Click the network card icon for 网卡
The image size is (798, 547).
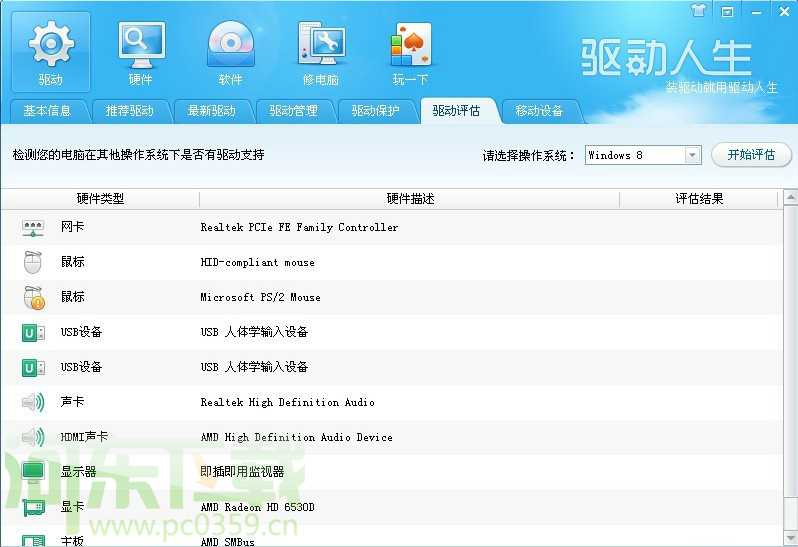pos(33,228)
